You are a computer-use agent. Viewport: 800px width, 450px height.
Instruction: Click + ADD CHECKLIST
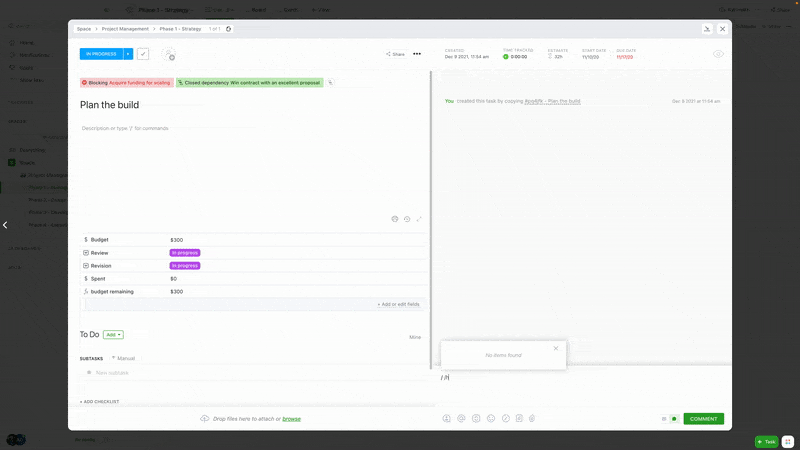pyautogui.click(x=99, y=402)
